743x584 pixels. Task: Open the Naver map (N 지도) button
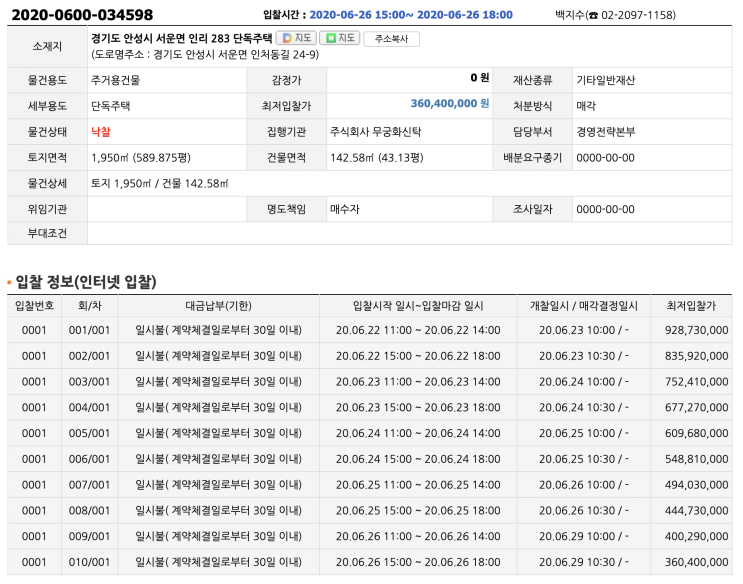(x=340, y=38)
